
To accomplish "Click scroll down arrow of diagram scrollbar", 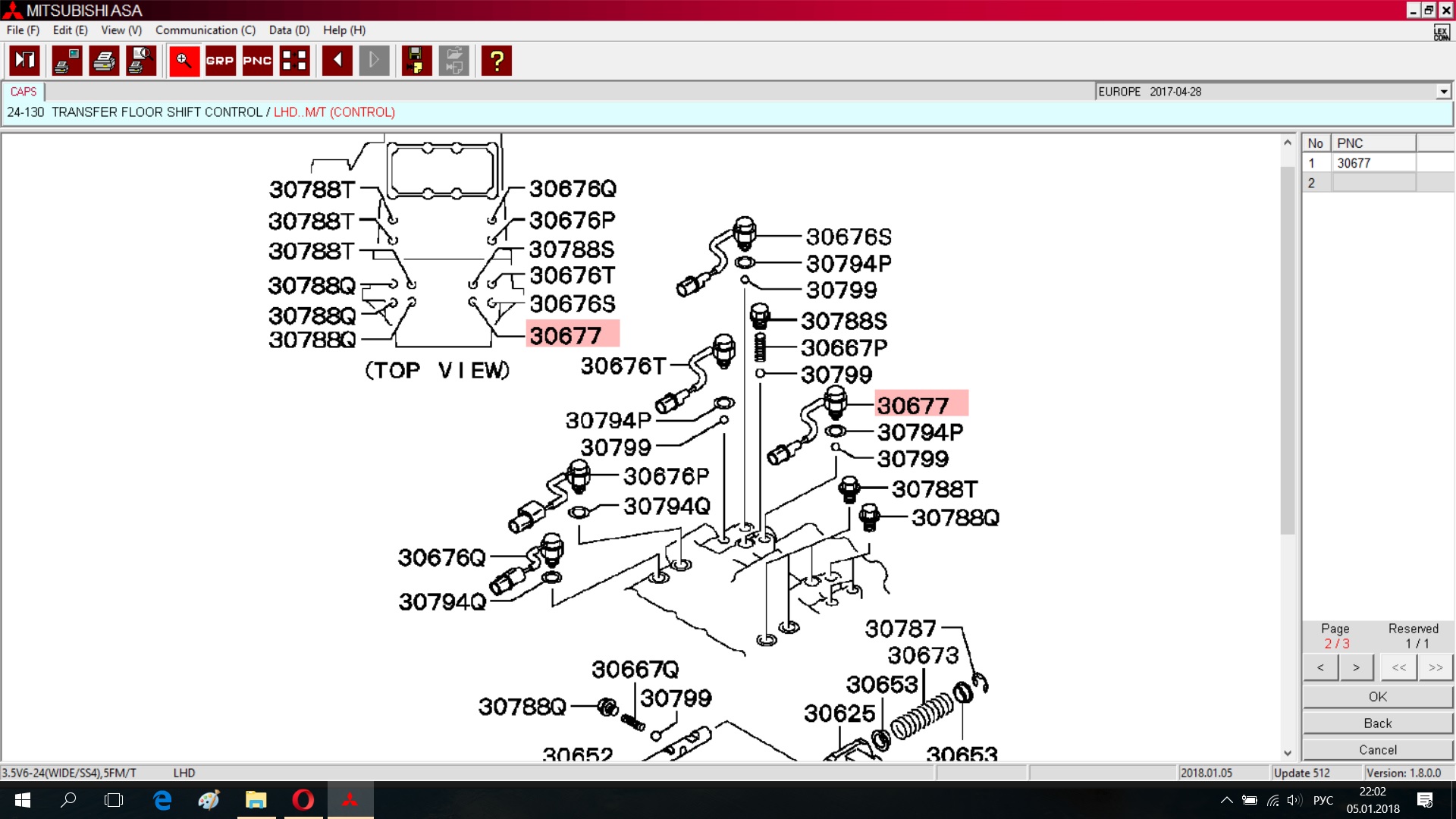I will click(x=1287, y=753).
